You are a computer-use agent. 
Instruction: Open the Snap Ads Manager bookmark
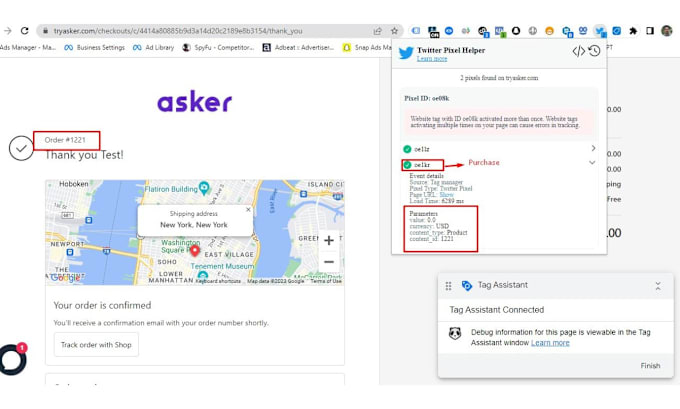click(367, 47)
